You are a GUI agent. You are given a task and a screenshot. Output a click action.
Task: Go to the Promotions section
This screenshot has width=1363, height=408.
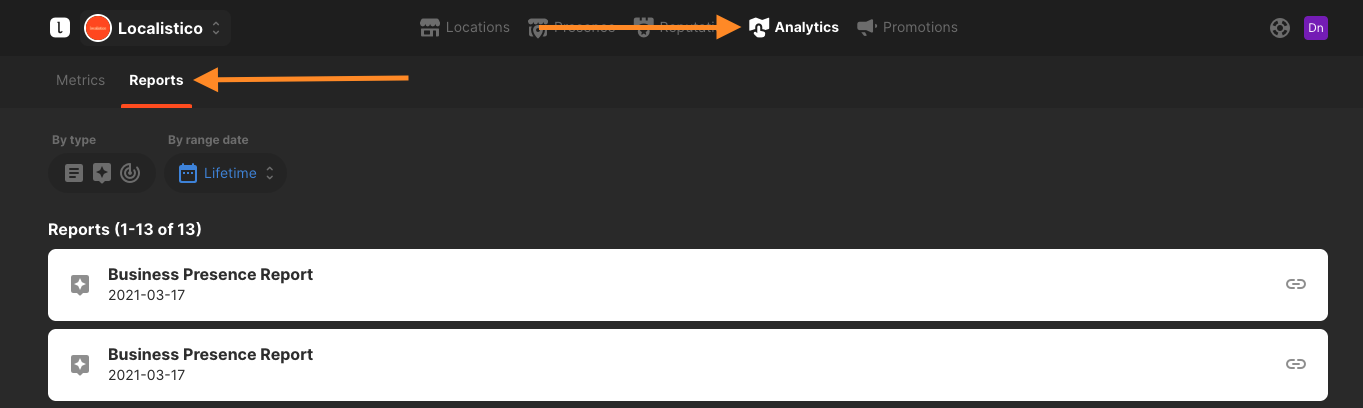click(x=908, y=28)
